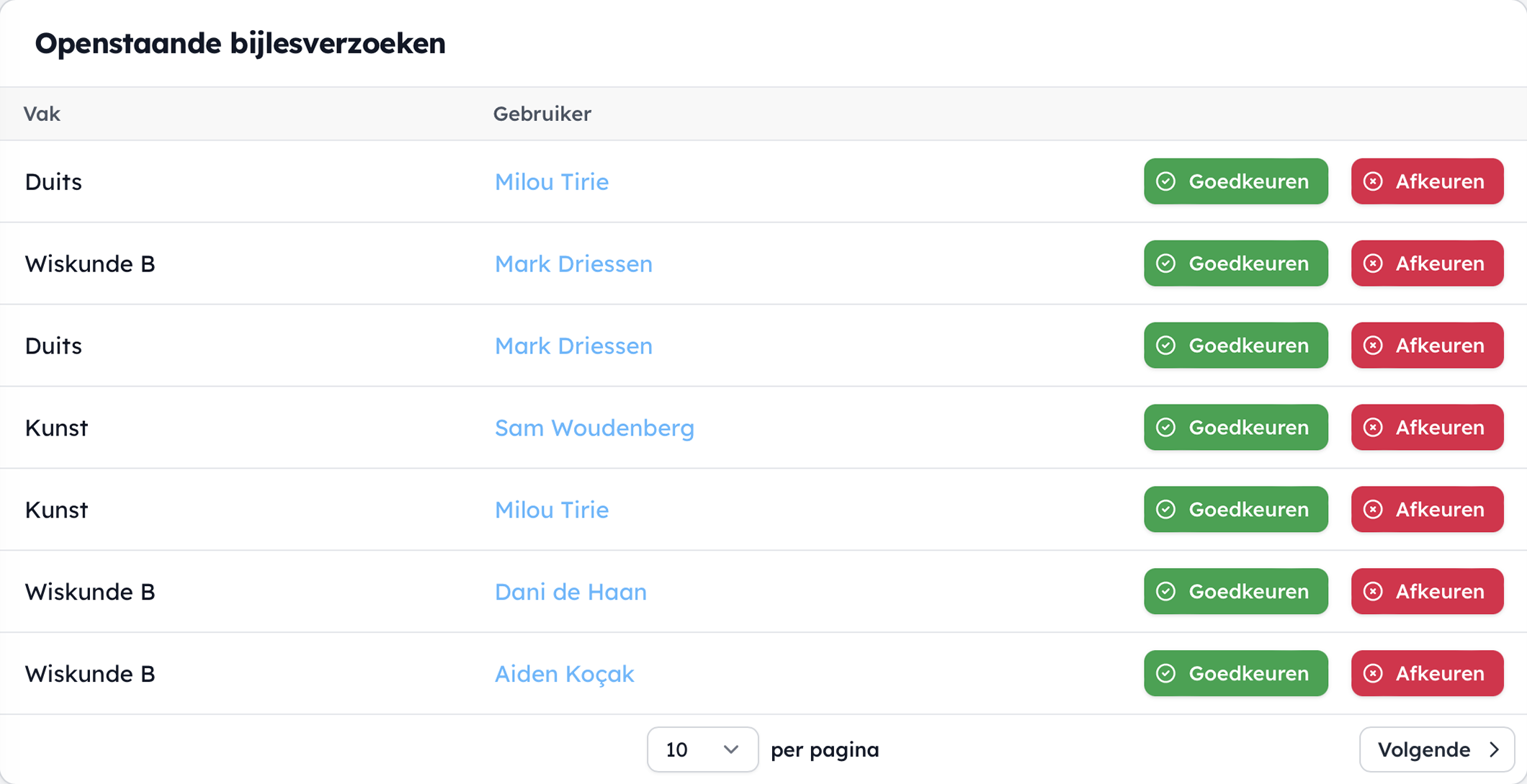Click X icon on Sam Woudenberg's Kunst row
The image size is (1527, 784).
point(1374,428)
